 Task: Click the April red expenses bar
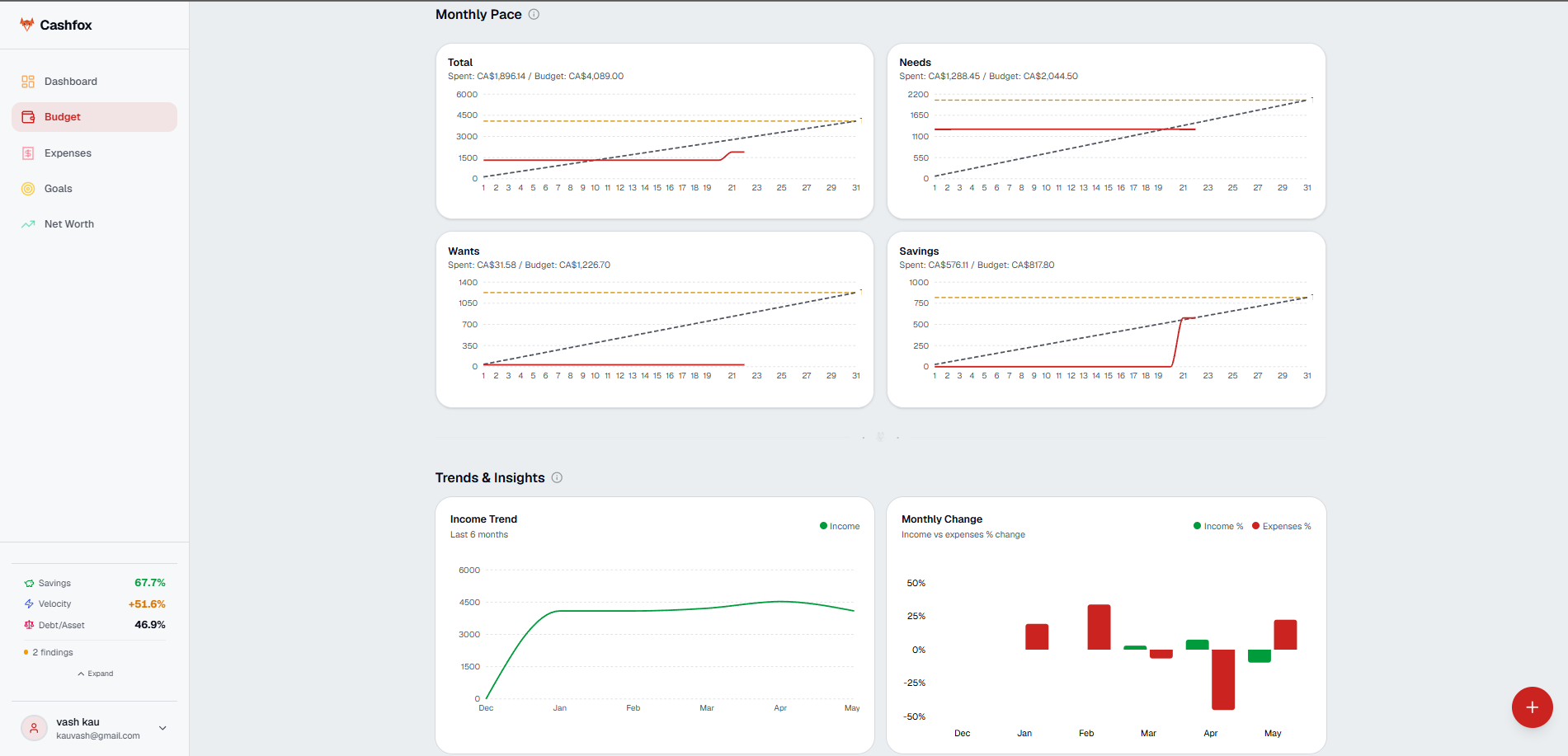[1223, 679]
